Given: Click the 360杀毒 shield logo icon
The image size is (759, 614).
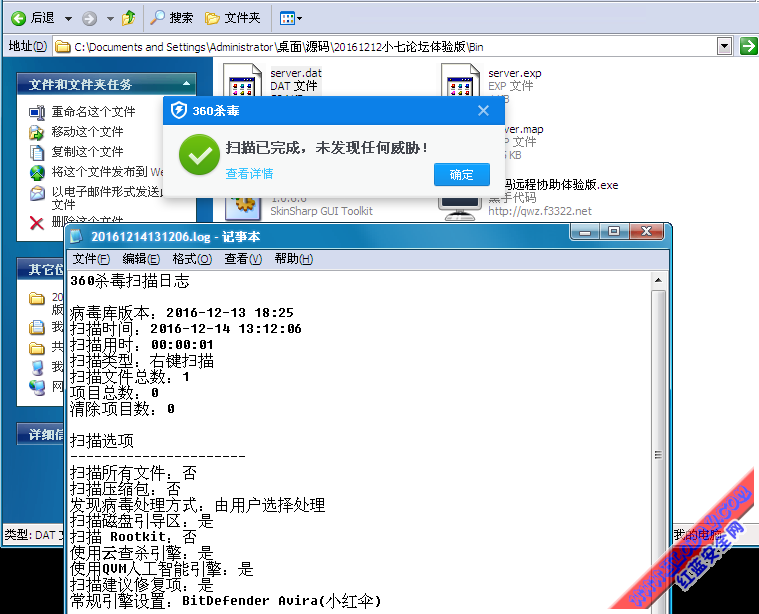Looking at the screenshot, I should (x=179, y=110).
